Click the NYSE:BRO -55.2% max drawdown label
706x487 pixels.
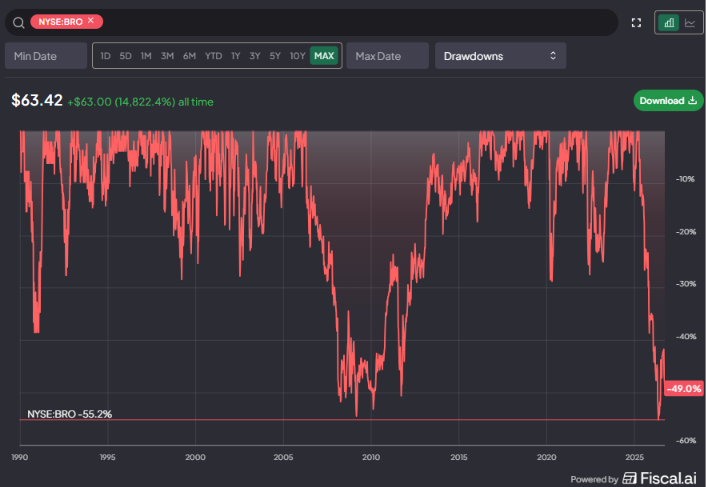(69, 414)
